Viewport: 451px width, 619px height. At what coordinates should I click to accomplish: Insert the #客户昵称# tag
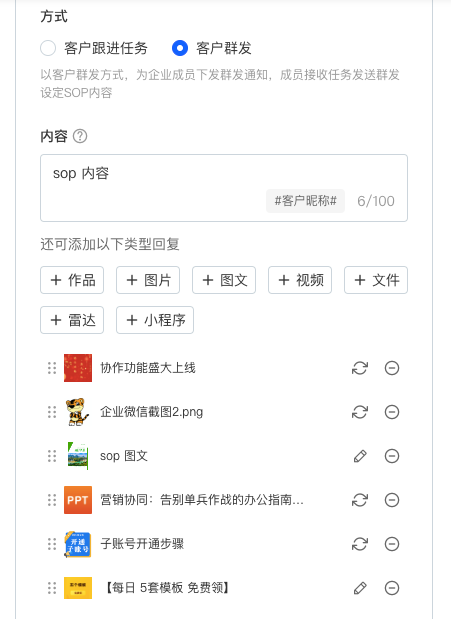click(x=305, y=201)
